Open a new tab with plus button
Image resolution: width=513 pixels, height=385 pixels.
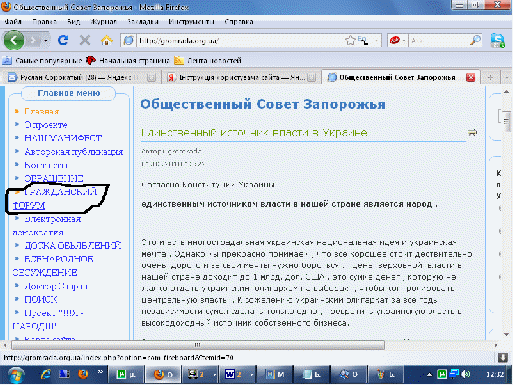[x=490, y=77]
